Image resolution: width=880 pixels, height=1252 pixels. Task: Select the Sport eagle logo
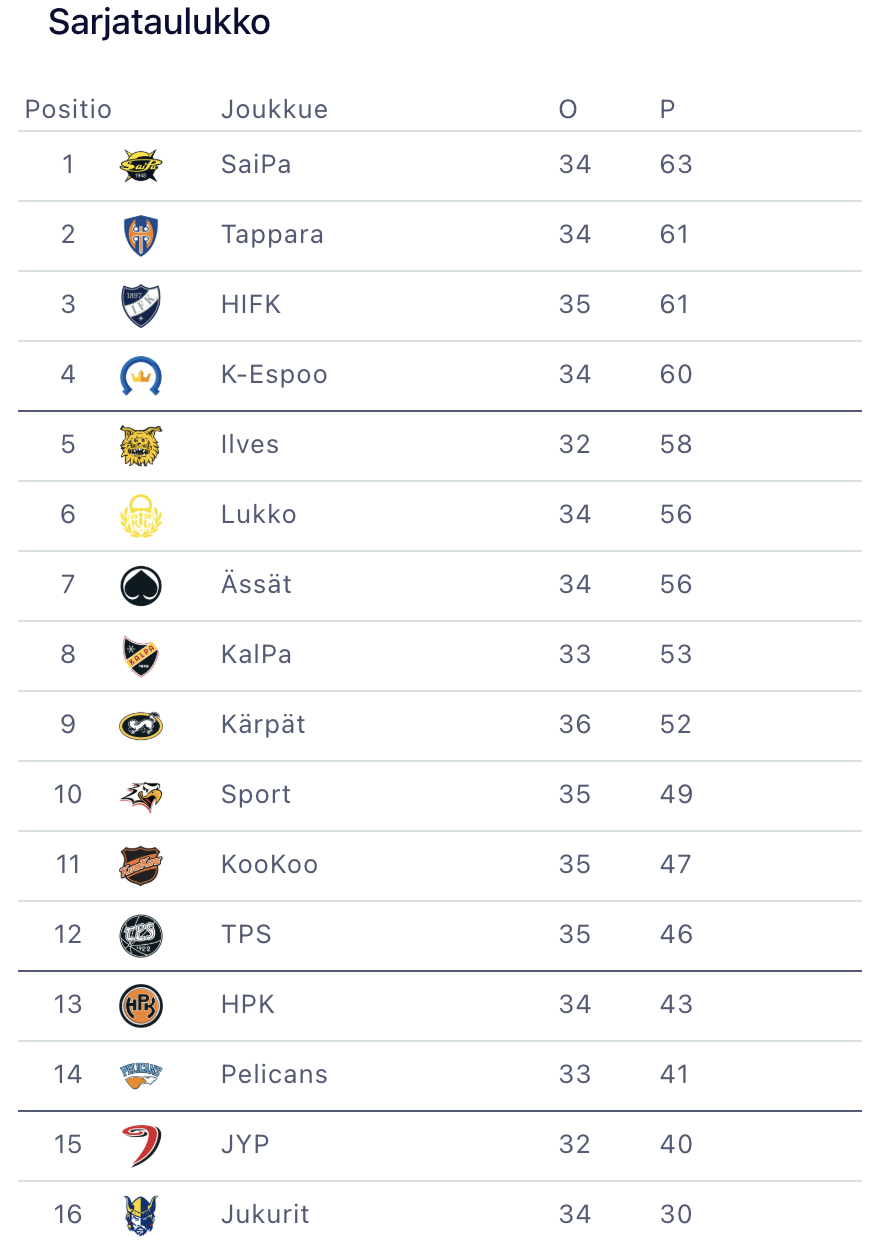click(x=140, y=795)
